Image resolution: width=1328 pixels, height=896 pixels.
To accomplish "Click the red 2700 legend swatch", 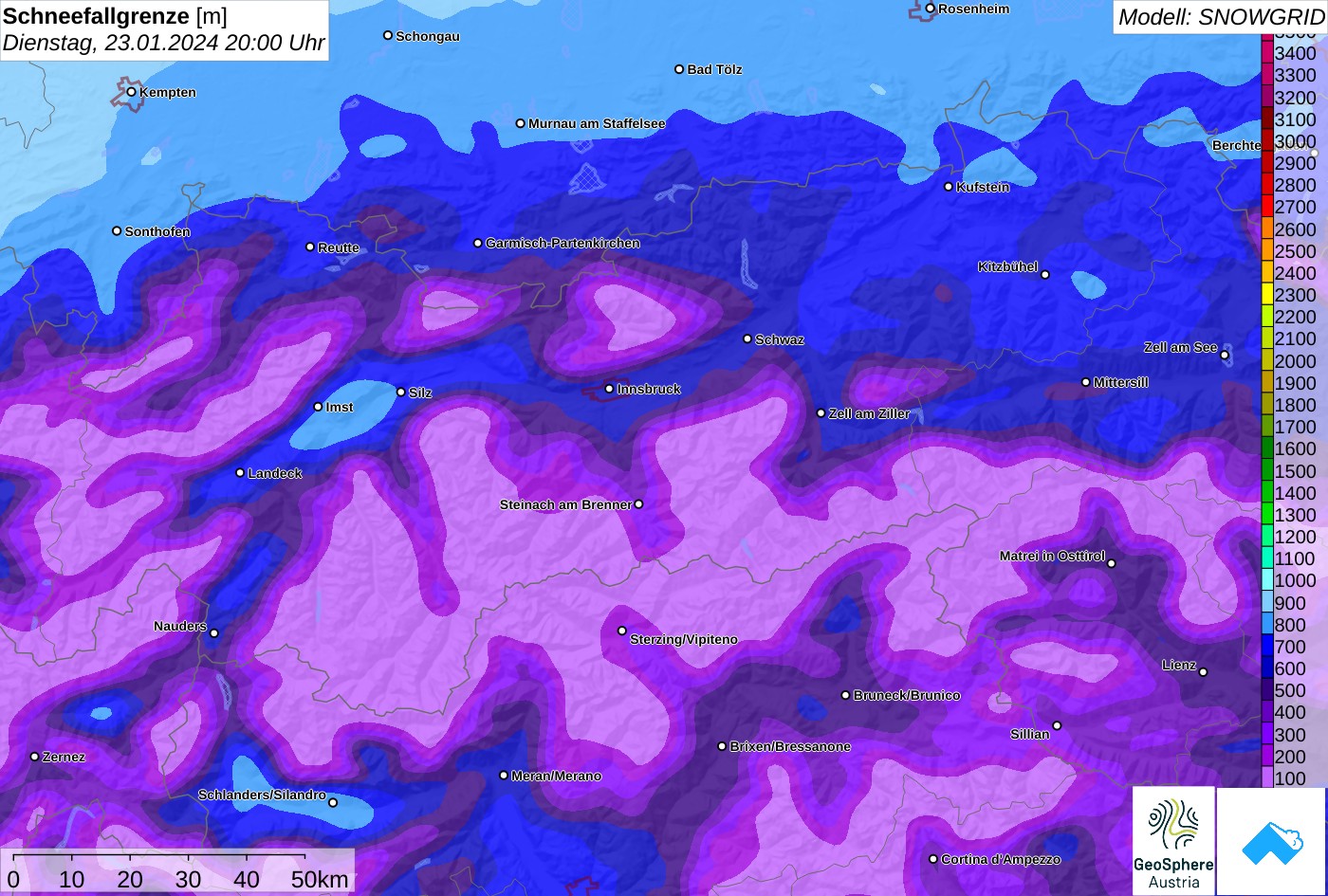I will (x=1267, y=207).
